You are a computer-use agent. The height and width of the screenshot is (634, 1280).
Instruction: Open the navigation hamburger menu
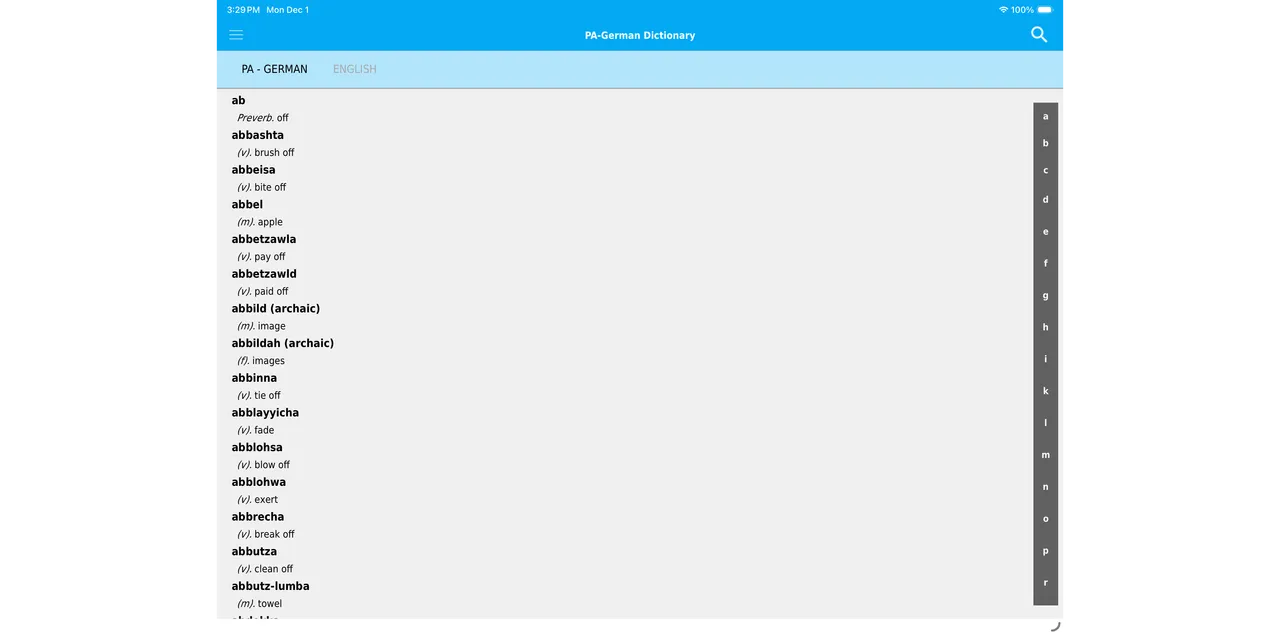click(236, 35)
